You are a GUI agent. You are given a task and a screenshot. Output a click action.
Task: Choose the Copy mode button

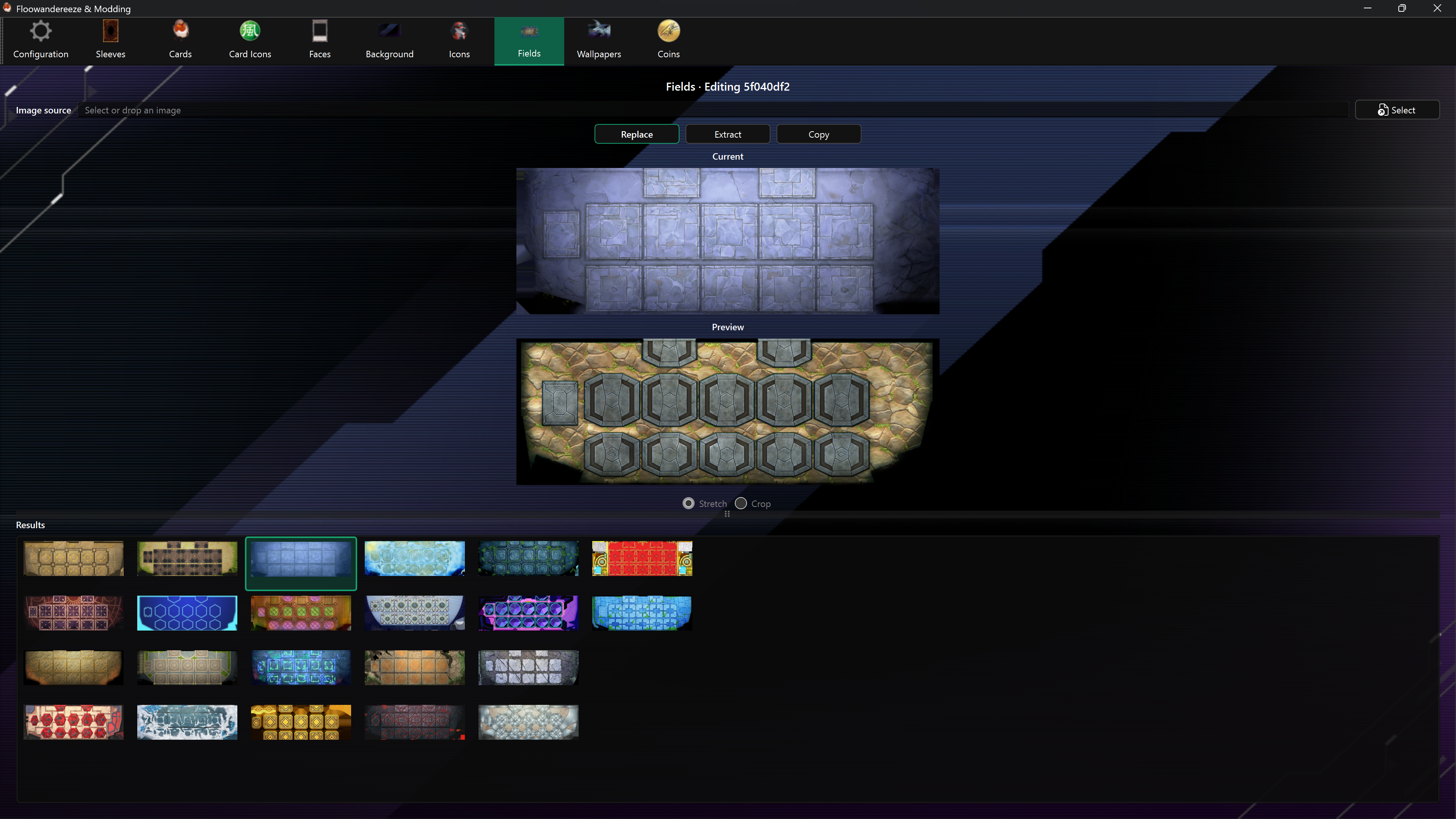pyautogui.click(x=819, y=134)
